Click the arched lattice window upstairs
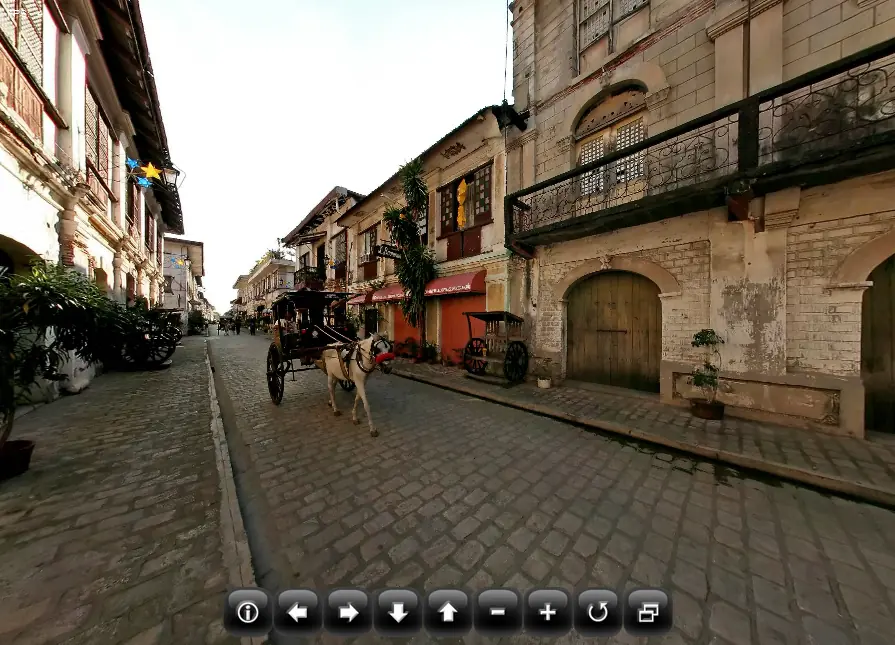The width and height of the screenshot is (895, 645). click(x=611, y=143)
